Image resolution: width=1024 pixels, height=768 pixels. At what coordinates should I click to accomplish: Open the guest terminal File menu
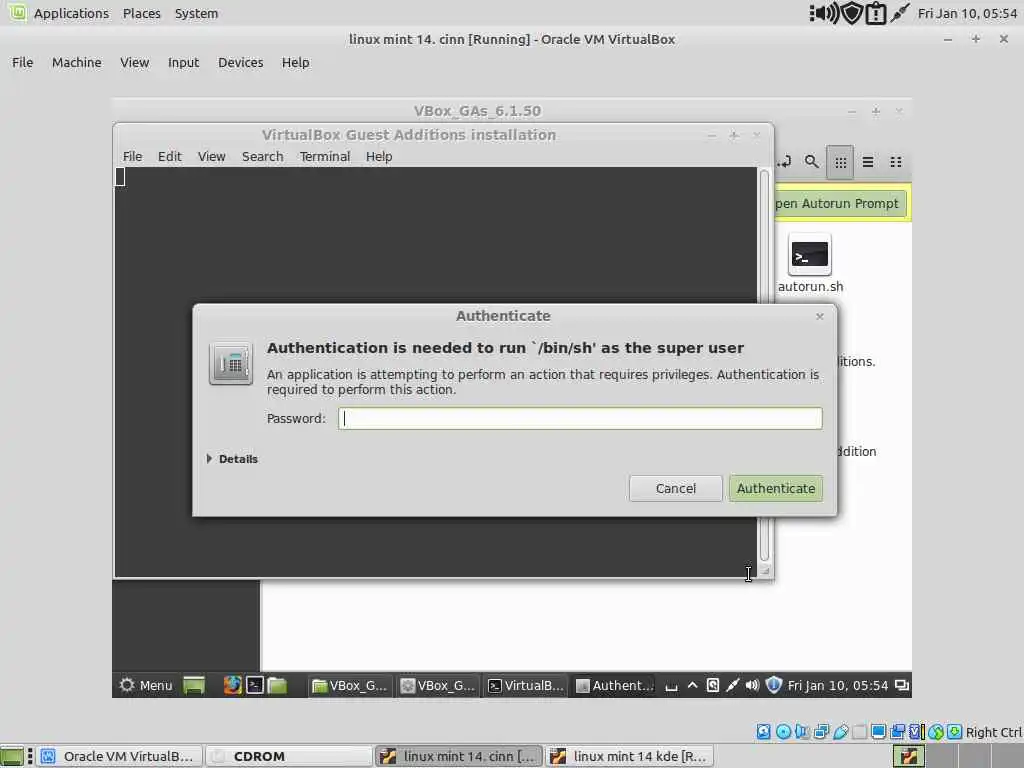(x=132, y=157)
